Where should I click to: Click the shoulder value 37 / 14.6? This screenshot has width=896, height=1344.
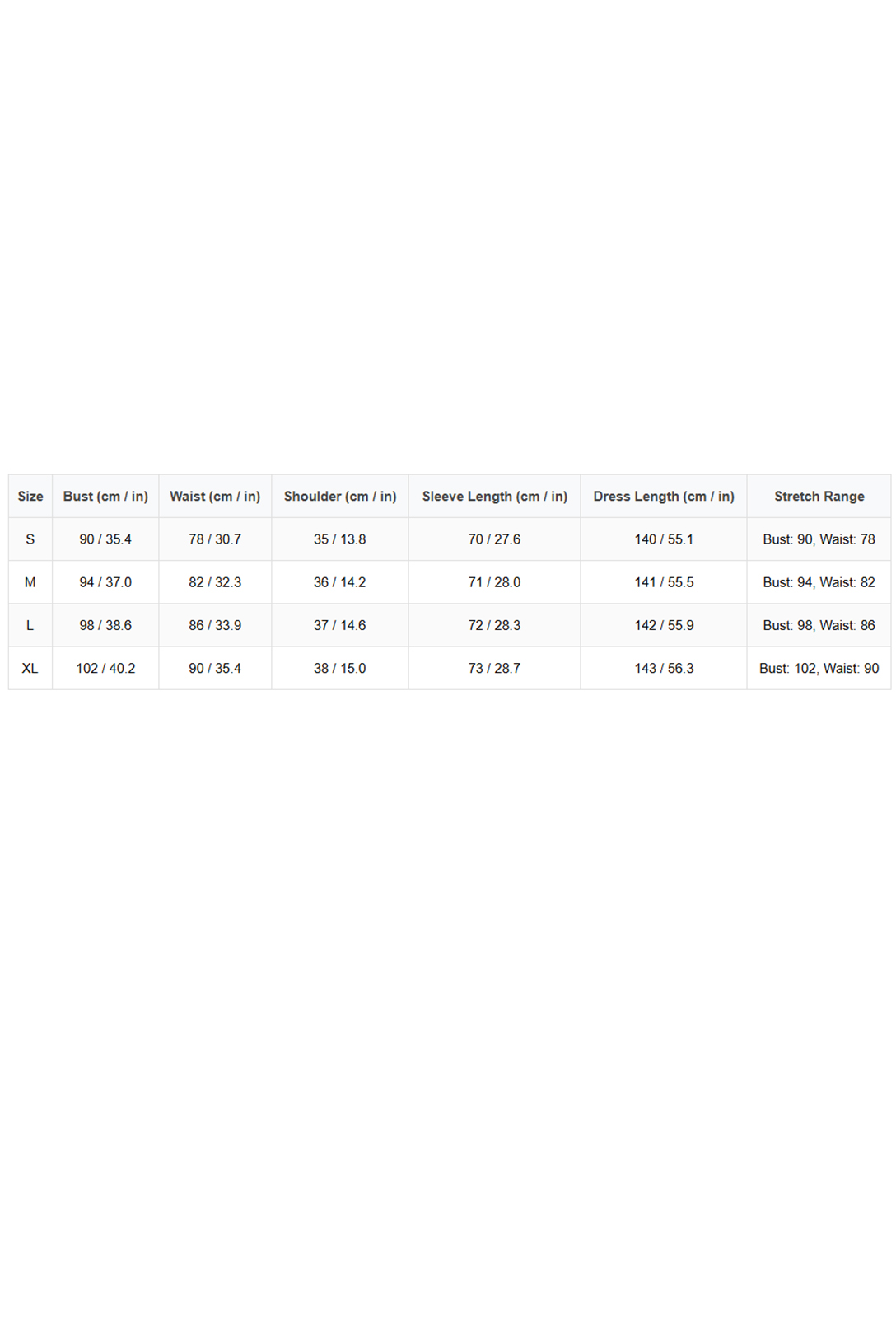pyautogui.click(x=340, y=625)
